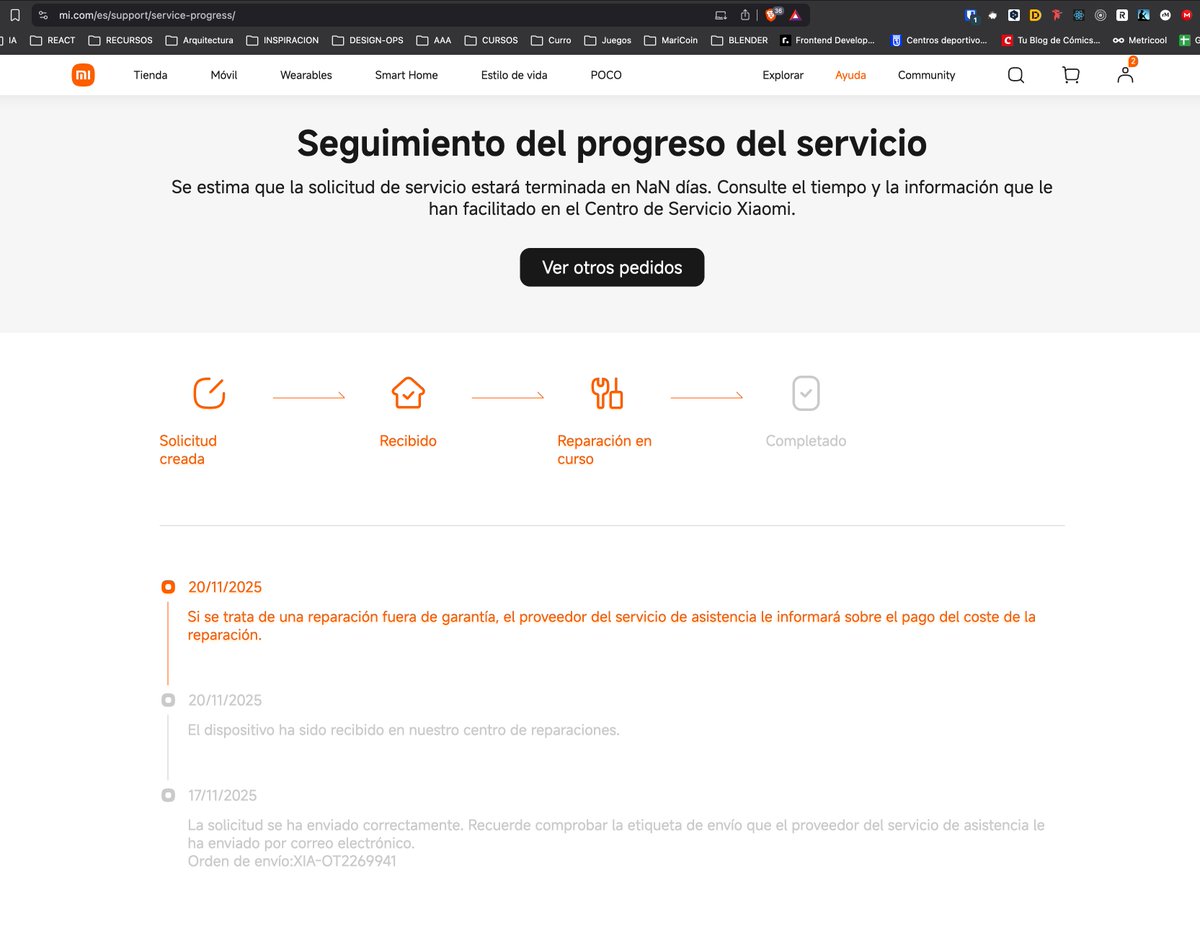Click the Reparación en curso tools icon
The image size is (1200, 943).
(x=607, y=393)
